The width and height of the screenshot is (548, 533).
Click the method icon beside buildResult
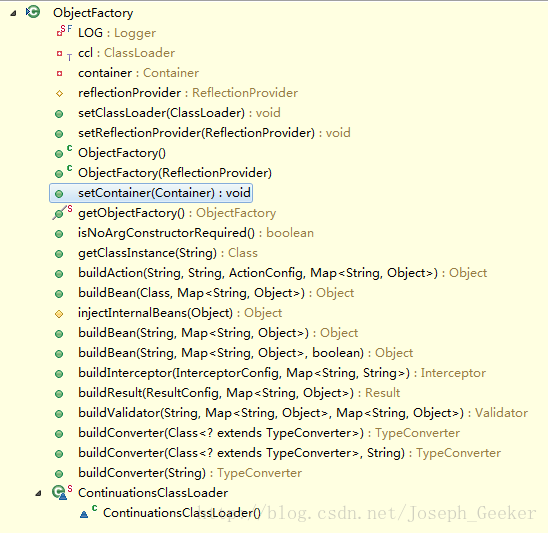[x=59, y=394]
